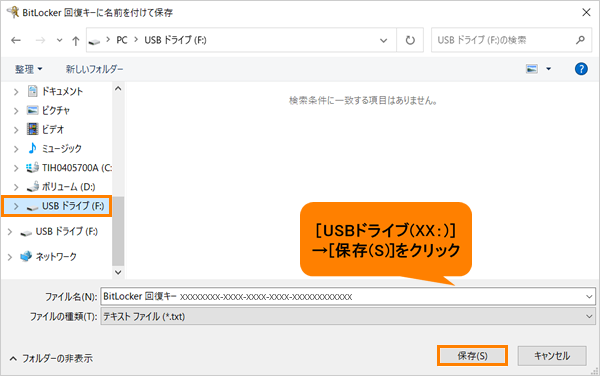Select USB ドライブ (F:) breadcrumb in address bar
The height and width of the screenshot is (376, 600).
click(175, 40)
